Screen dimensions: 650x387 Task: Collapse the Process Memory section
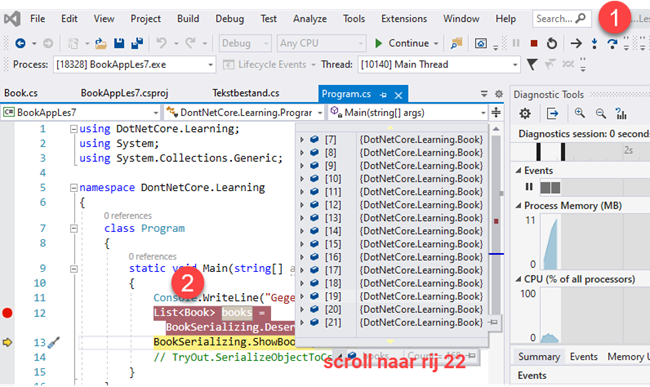click(x=518, y=206)
